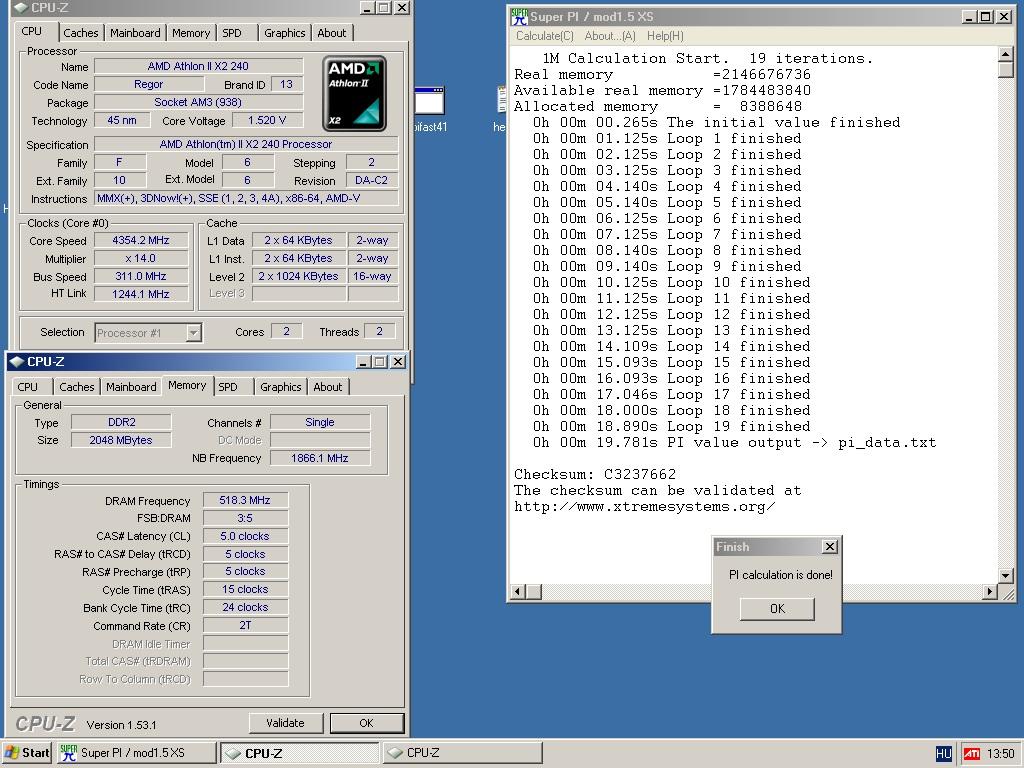Viewport: 1024px width, 768px height.
Task: Click the Core Speed value 4354.2 MHz
Action: [141, 240]
